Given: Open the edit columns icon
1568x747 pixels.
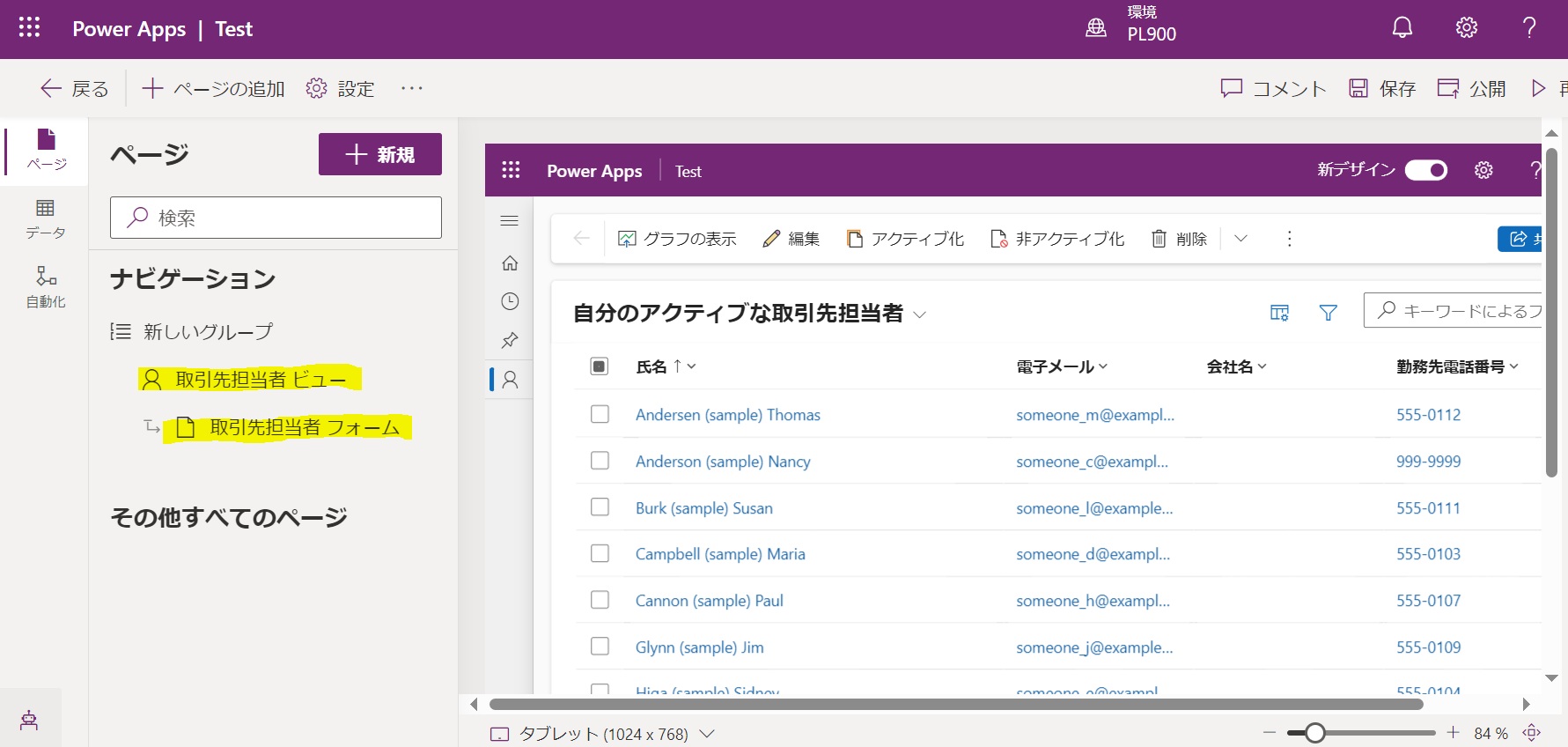Looking at the screenshot, I should point(1280,312).
